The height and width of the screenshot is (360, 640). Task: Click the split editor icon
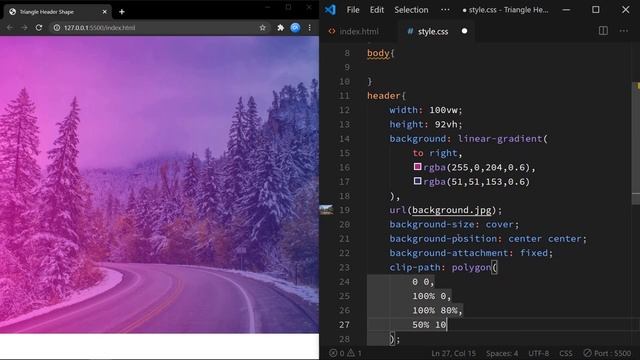click(x=603, y=31)
